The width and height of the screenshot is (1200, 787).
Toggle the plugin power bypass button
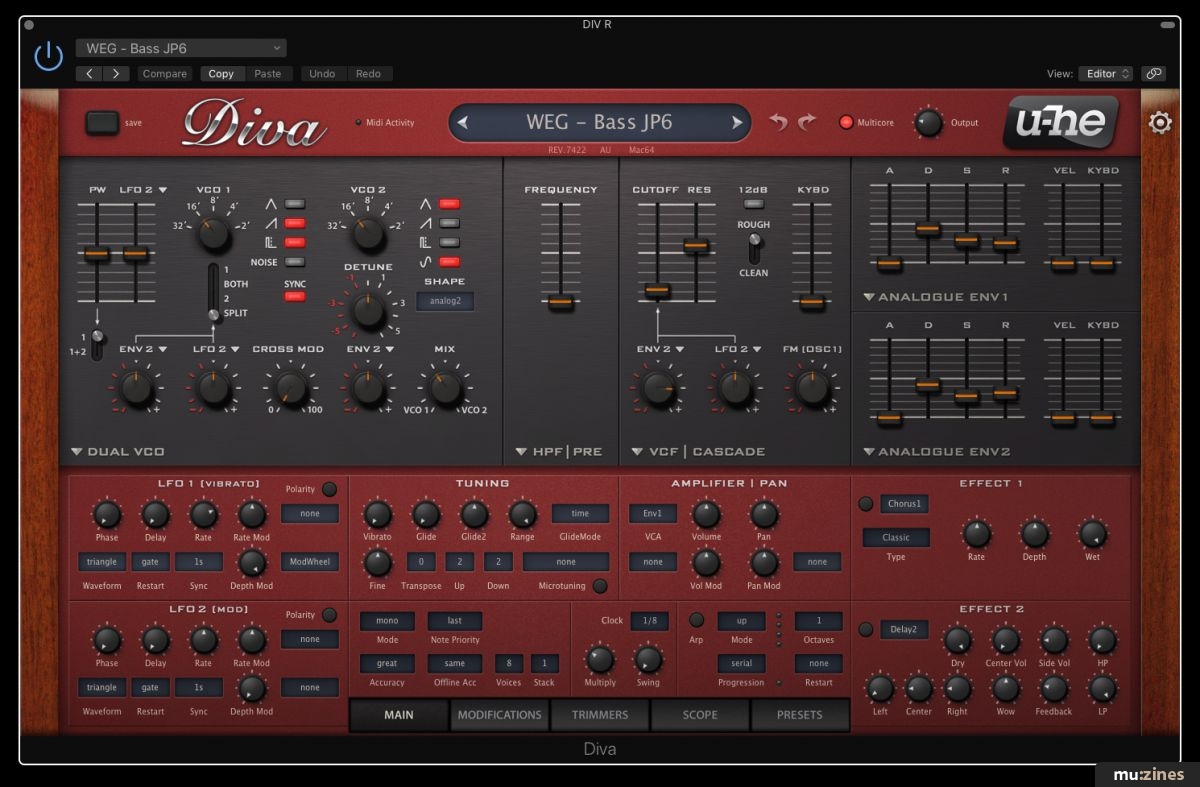tap(48, 57)
